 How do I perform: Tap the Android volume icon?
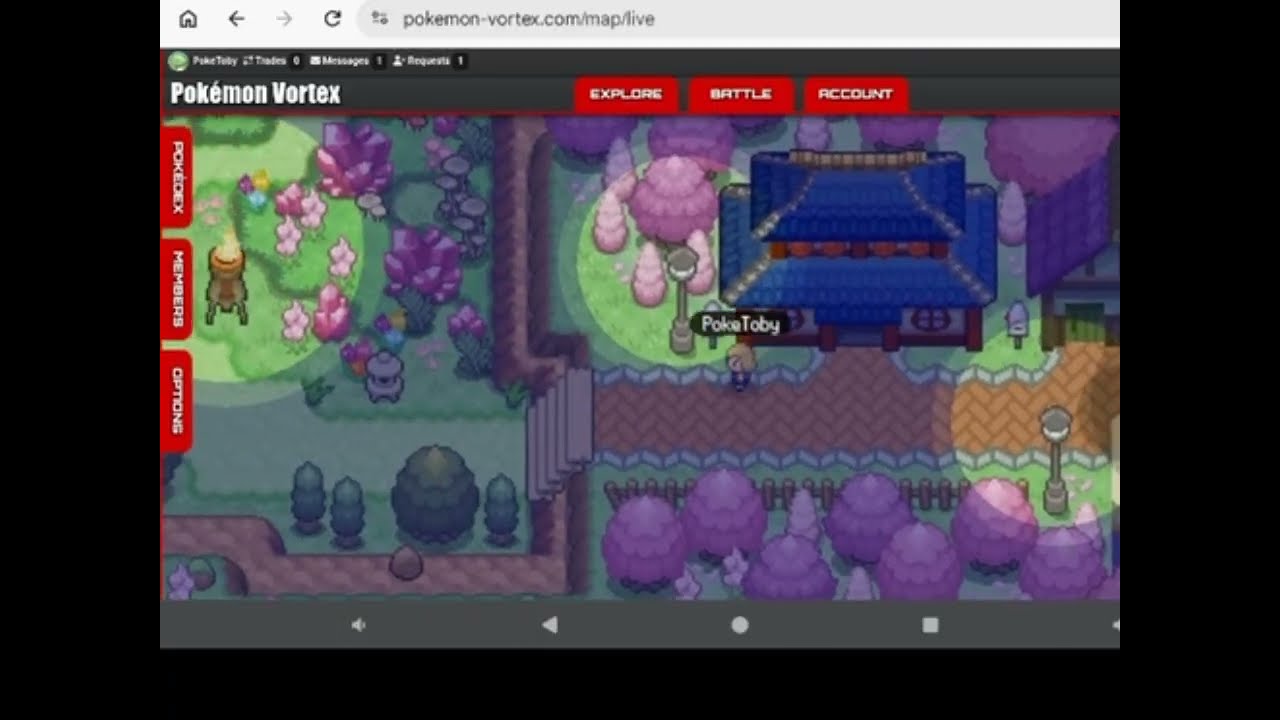358,625
